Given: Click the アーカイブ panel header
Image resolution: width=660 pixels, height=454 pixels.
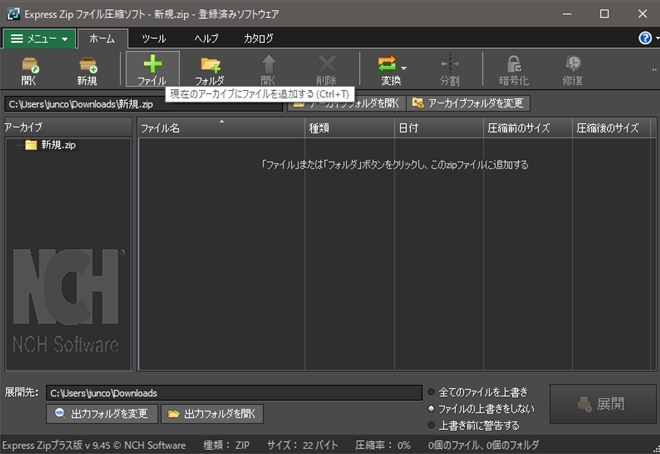Looking at the screenshot, I should [68, 127].
